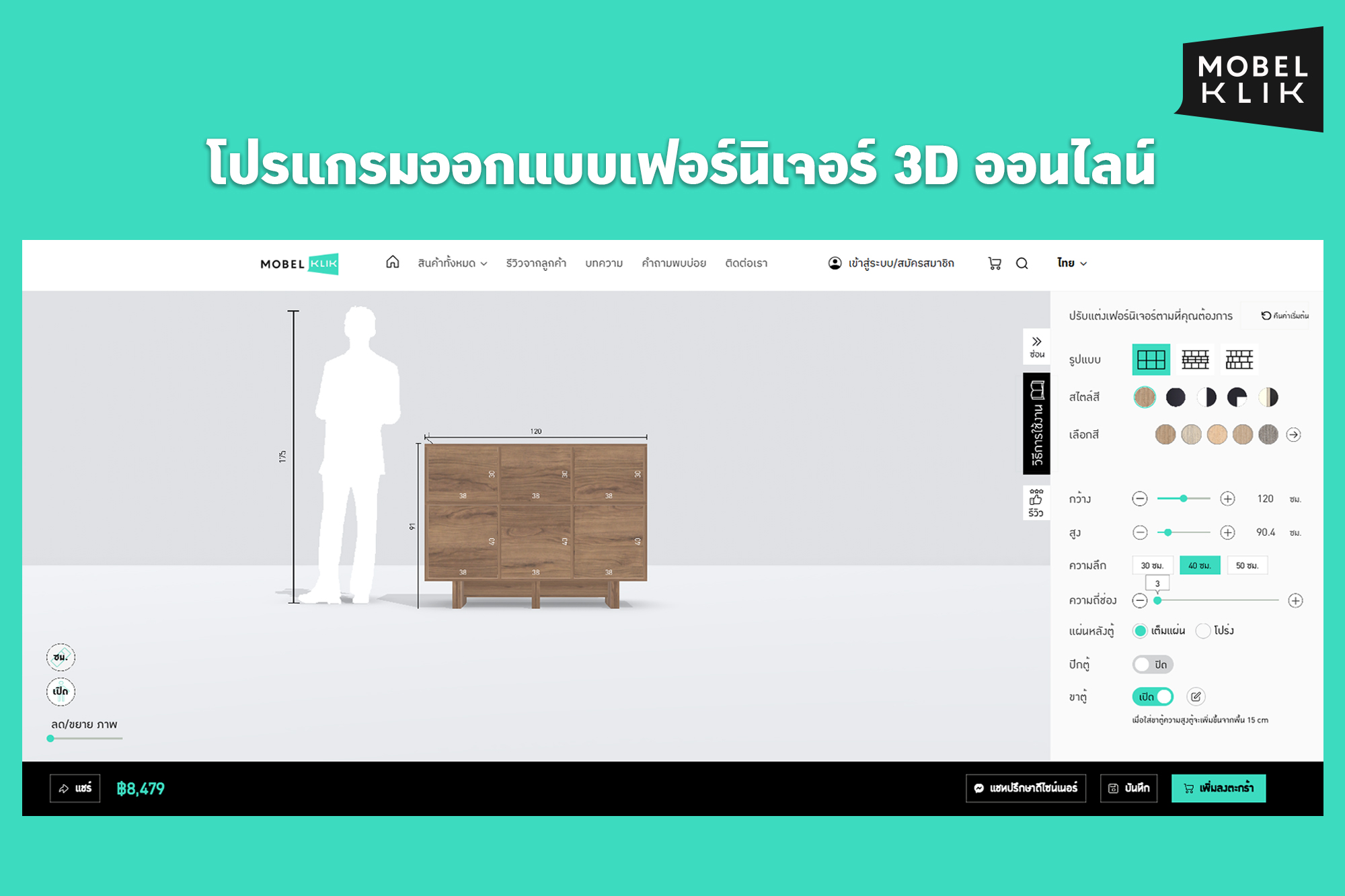This screenshot has height=896, width=1345.
Task: Click the home icon in navbar
Action: point(392,262)
